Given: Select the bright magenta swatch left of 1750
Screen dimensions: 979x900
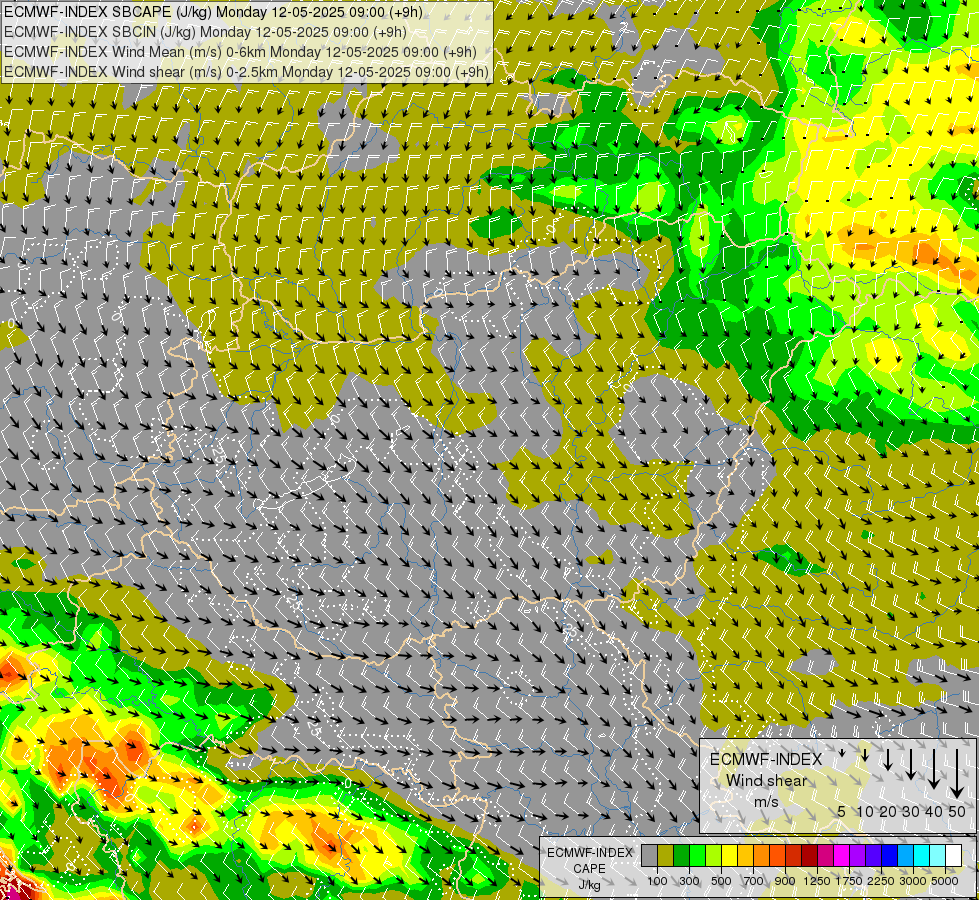Looking at the screenshot, I should pyautogui.click(x=842, y=856).
